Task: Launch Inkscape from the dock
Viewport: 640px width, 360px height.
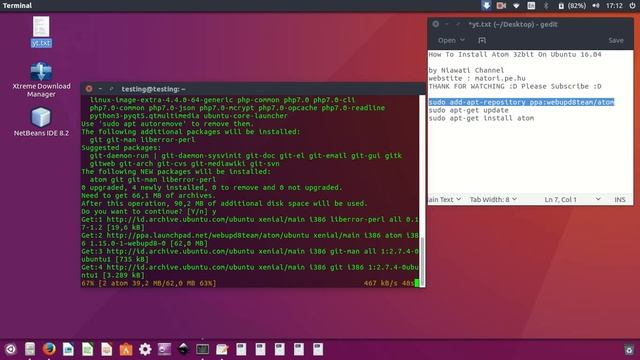Action: click(x=183, y=349)
